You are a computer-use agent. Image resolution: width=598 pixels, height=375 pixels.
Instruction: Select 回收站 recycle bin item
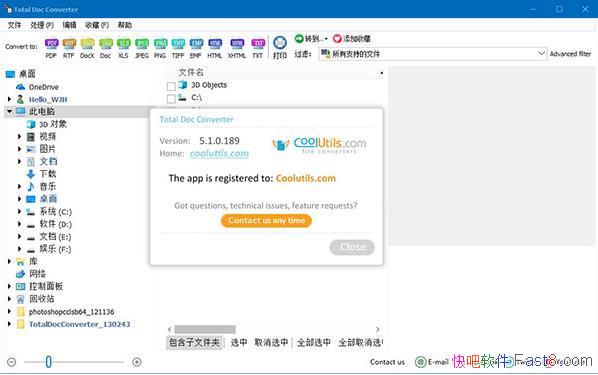42,299
